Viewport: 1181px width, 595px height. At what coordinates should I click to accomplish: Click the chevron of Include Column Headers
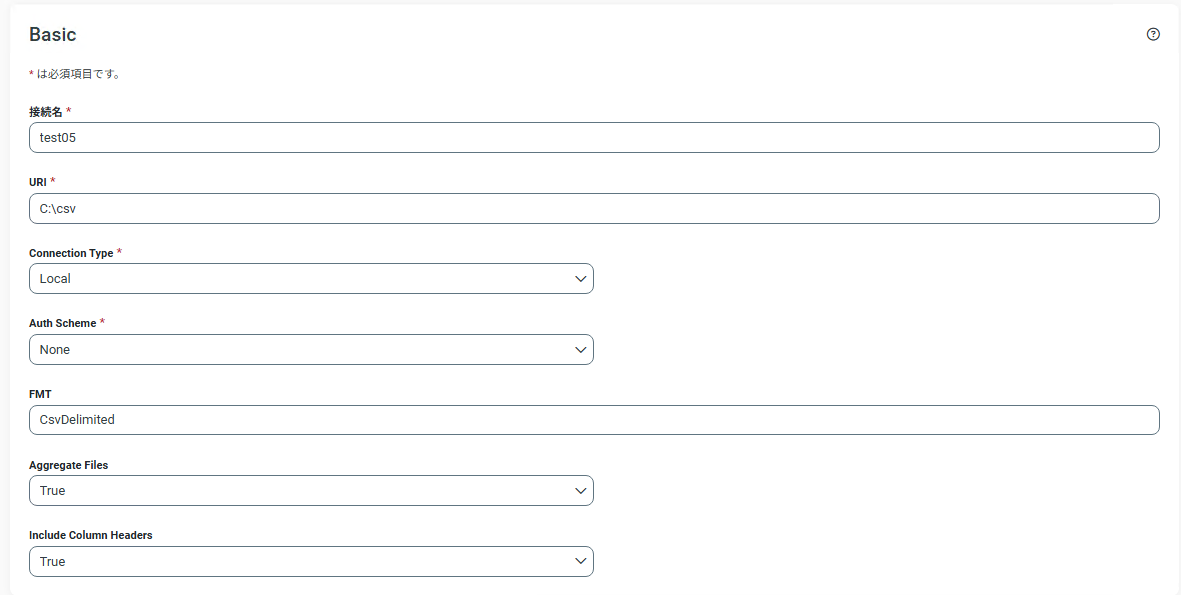click(x=581, y=561)
